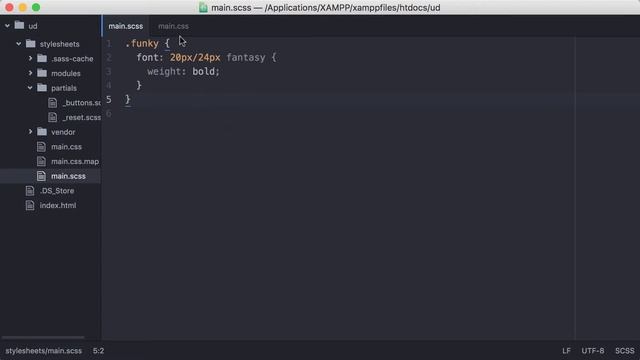The image size is (640, 360).
Task: Click the 5:2 cursor position indicator
Action: (98, 351)
